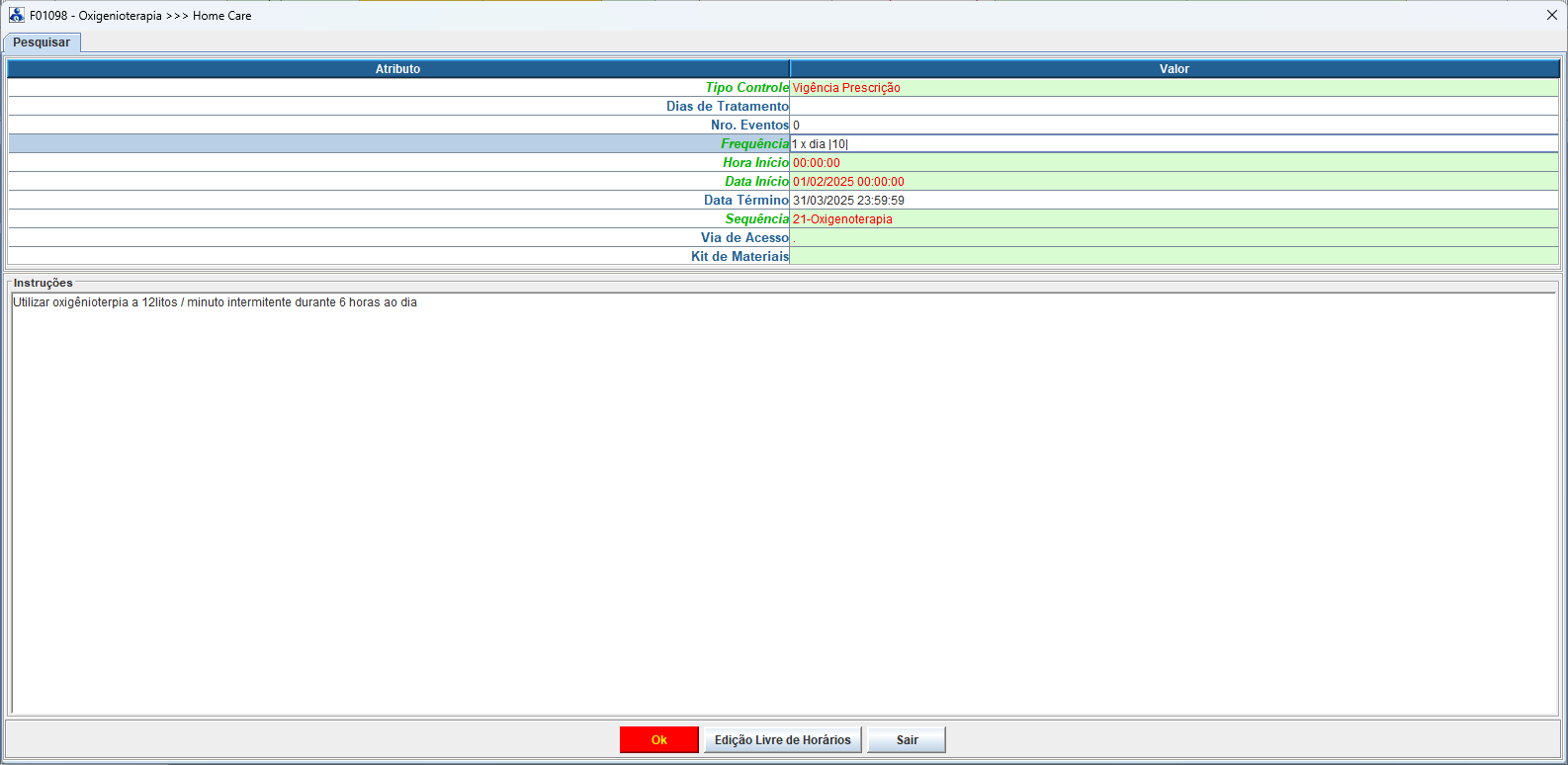Select the Hora Início value 00:00:00
The width and height of the screenshot is (1568, 765).
click(x=1174, y=163)
